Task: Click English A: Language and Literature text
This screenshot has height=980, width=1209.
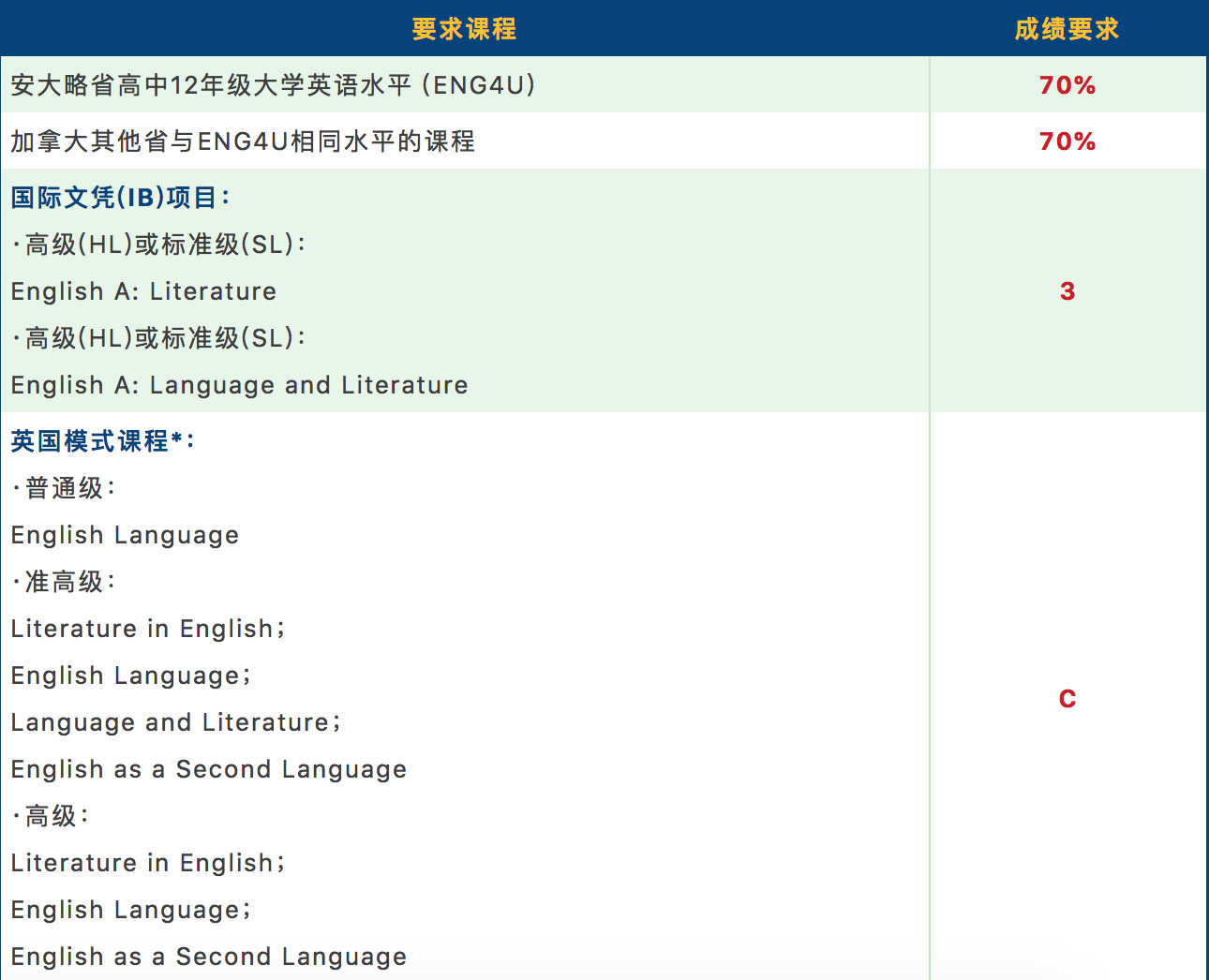Action: [x=239, y=385]
